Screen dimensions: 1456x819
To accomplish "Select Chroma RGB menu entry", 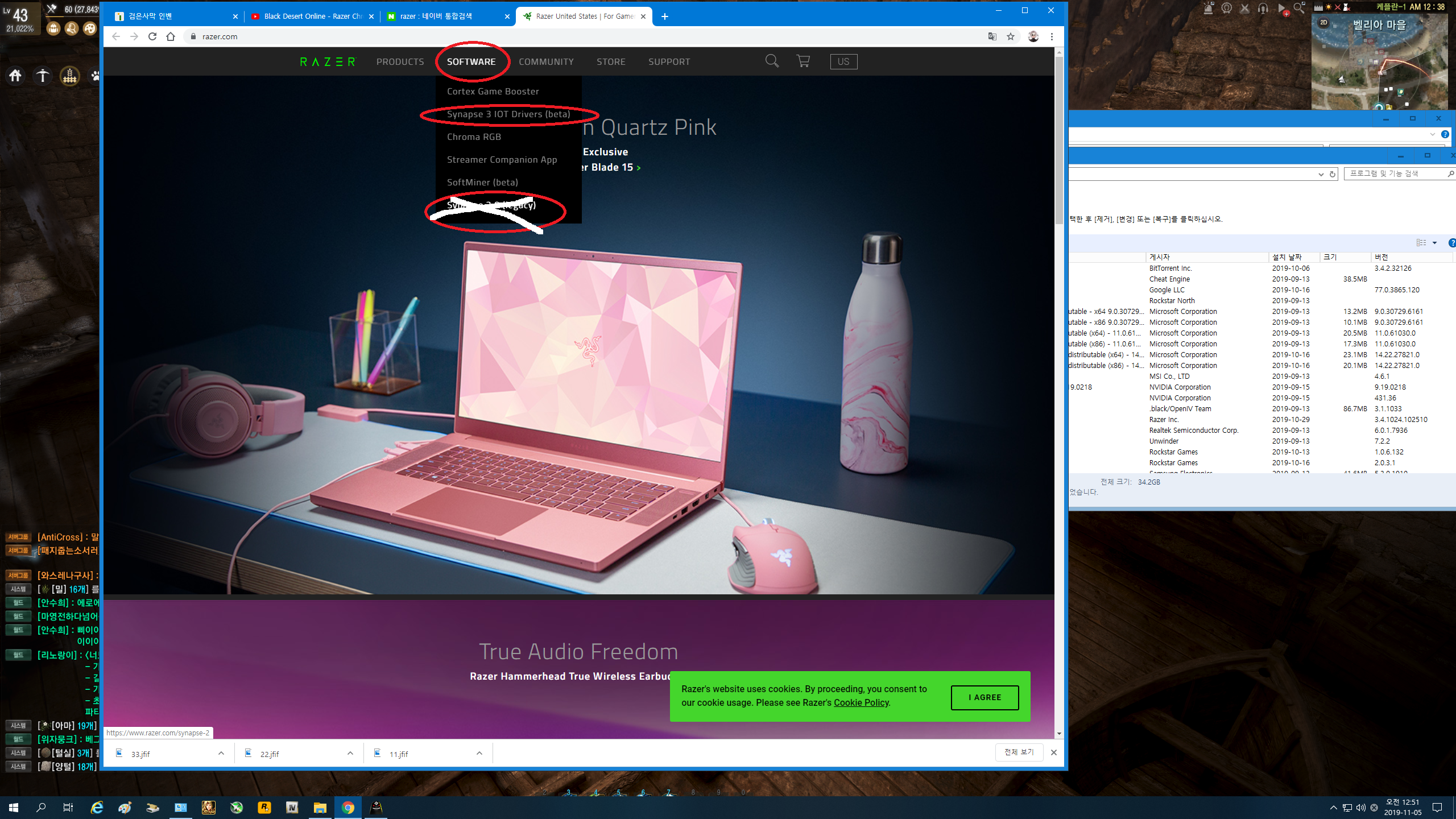I will 474,136.
